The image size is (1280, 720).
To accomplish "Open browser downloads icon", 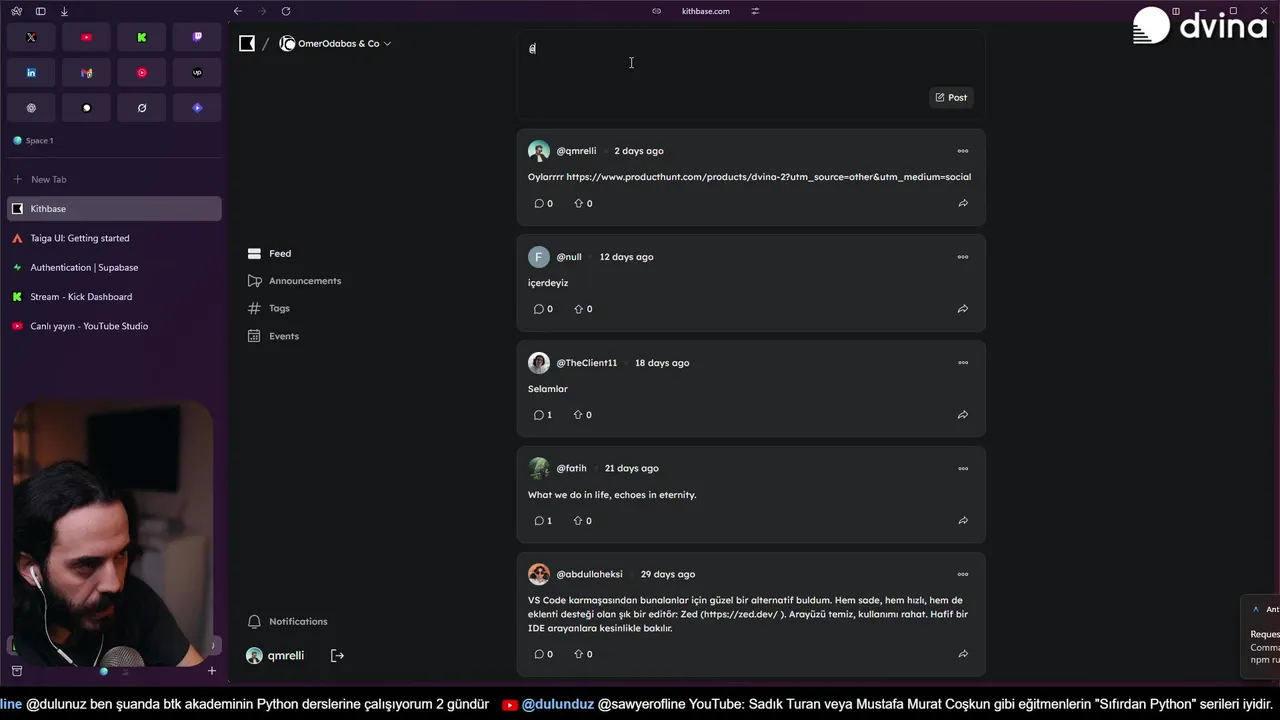I will point(64,11).
